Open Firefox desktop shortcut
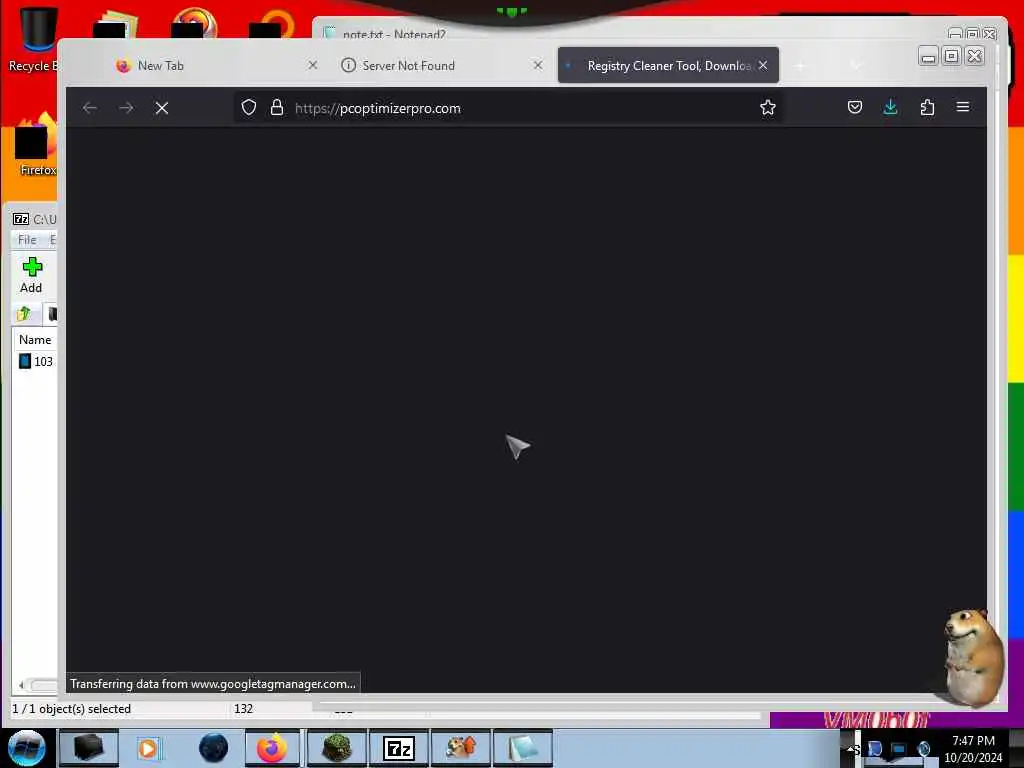Viewport: 1024px width, 768px height. [x=36, y=145]
